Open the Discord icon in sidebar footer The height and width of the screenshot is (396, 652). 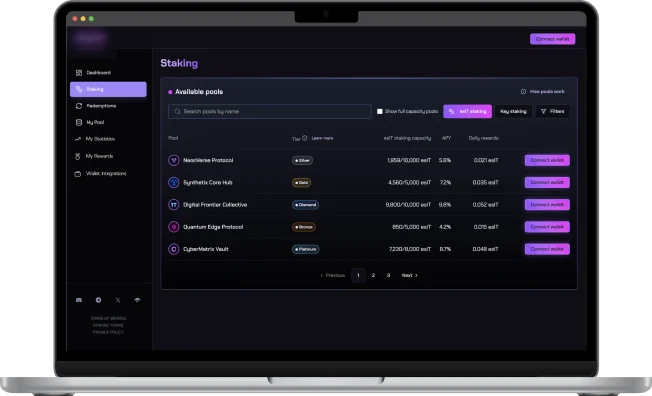tap(79, 300)
